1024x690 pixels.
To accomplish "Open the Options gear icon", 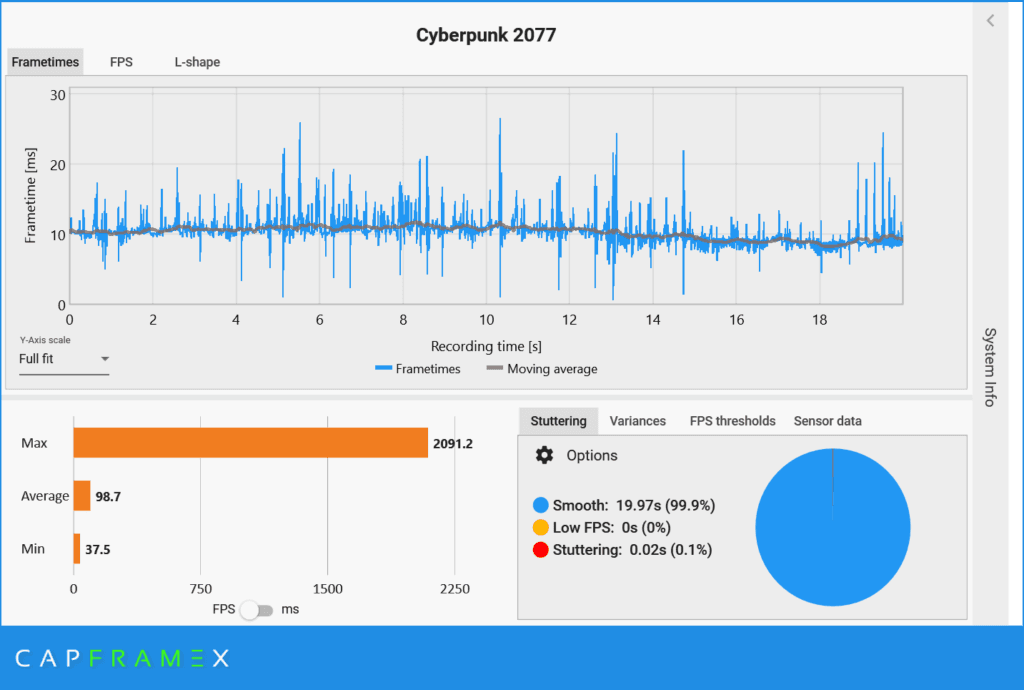I will coord(544,455).
